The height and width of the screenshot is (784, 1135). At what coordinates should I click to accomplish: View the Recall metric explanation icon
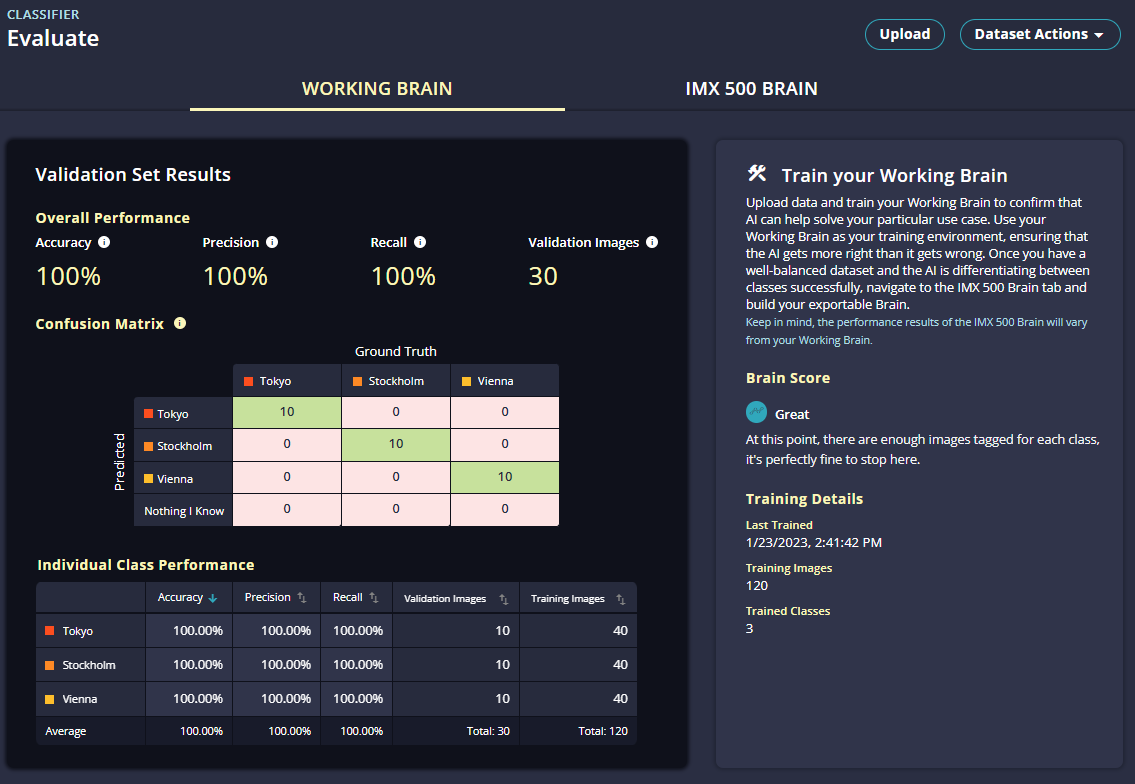[419, 242]
